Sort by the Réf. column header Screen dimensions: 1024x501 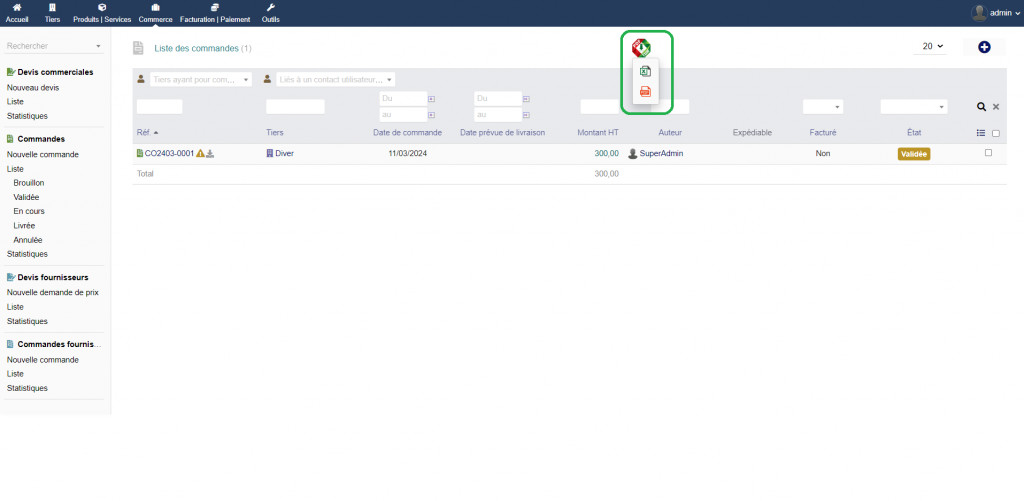click(143, 133)
